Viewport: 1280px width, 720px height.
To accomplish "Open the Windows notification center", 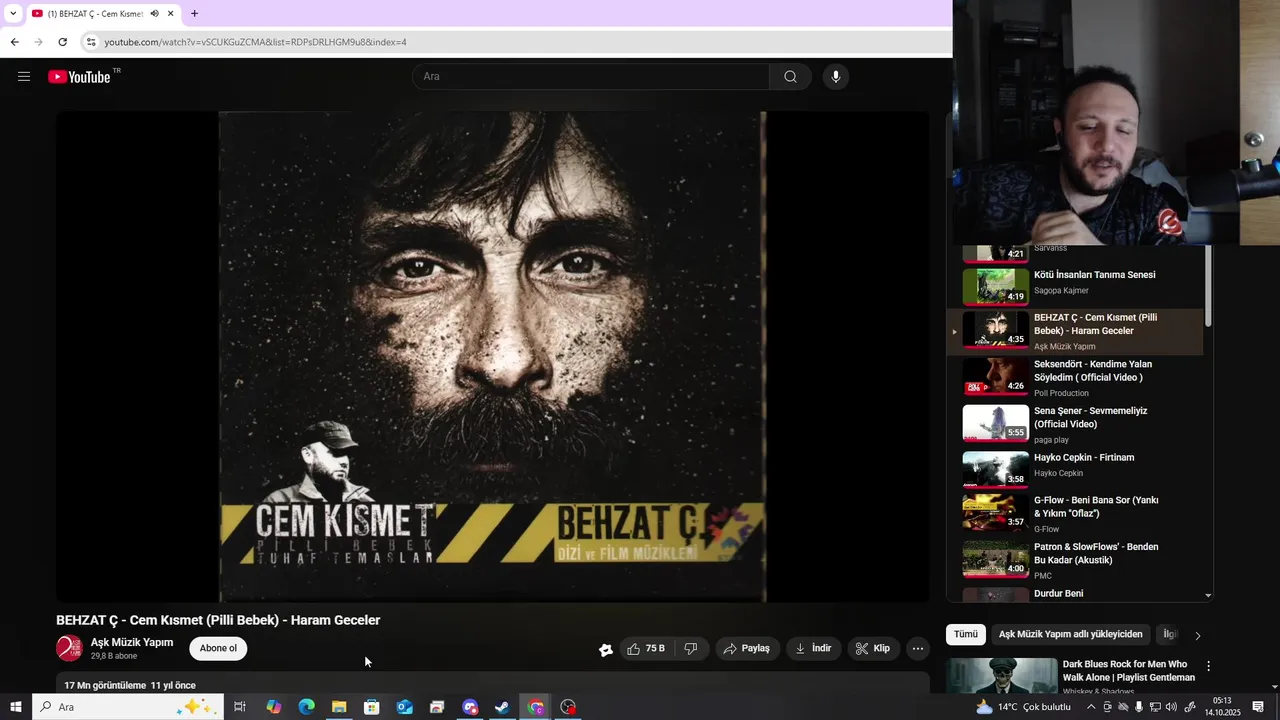I will pos(1258,707).
